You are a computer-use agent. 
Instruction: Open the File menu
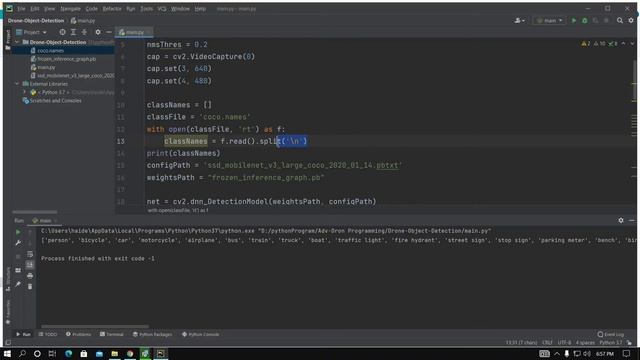pos(21,9)
